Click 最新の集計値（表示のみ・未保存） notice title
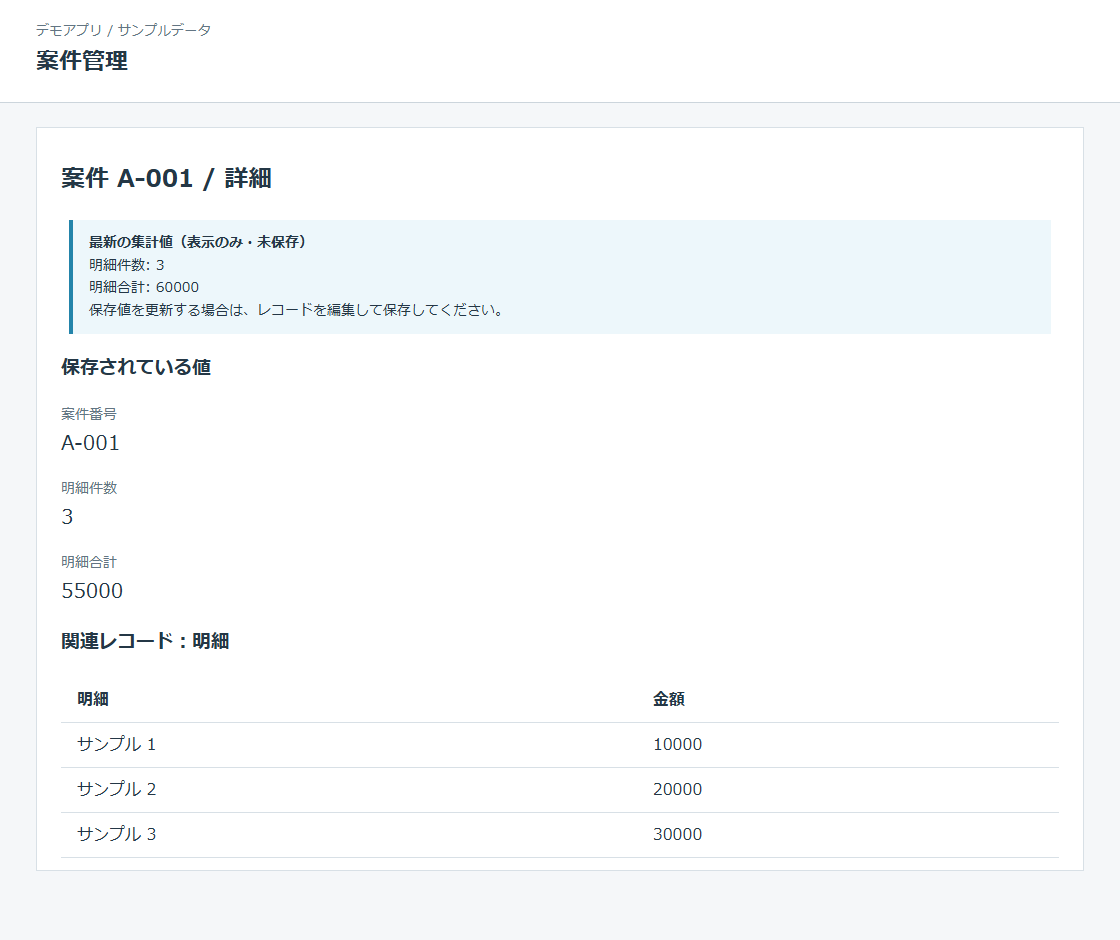1120x940 pixels. 198,242
